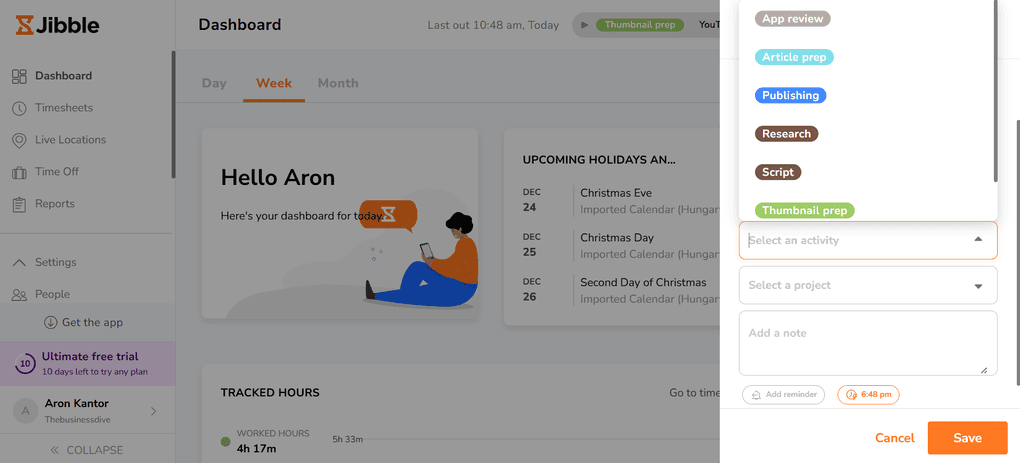Open Settings in the sidebar

click(55, 263)
